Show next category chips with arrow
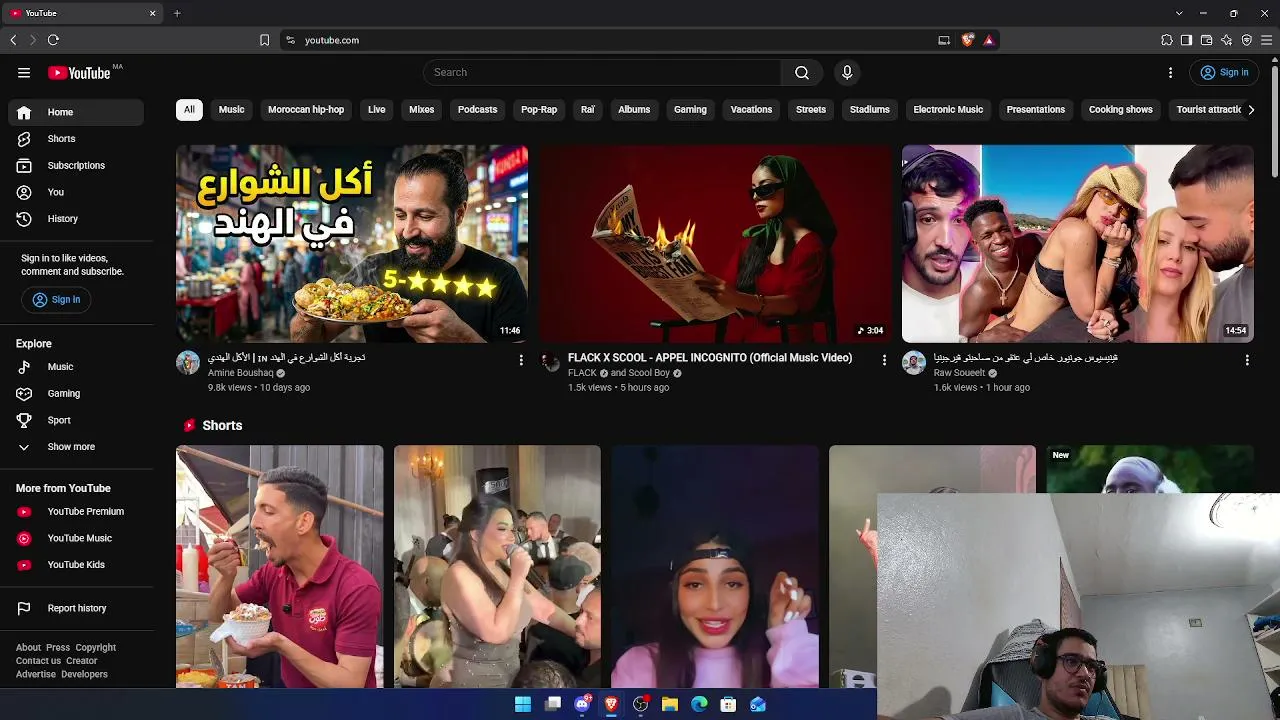Image resolution: width=1280 pixels, height=720 pixels. click(1250, 110)
